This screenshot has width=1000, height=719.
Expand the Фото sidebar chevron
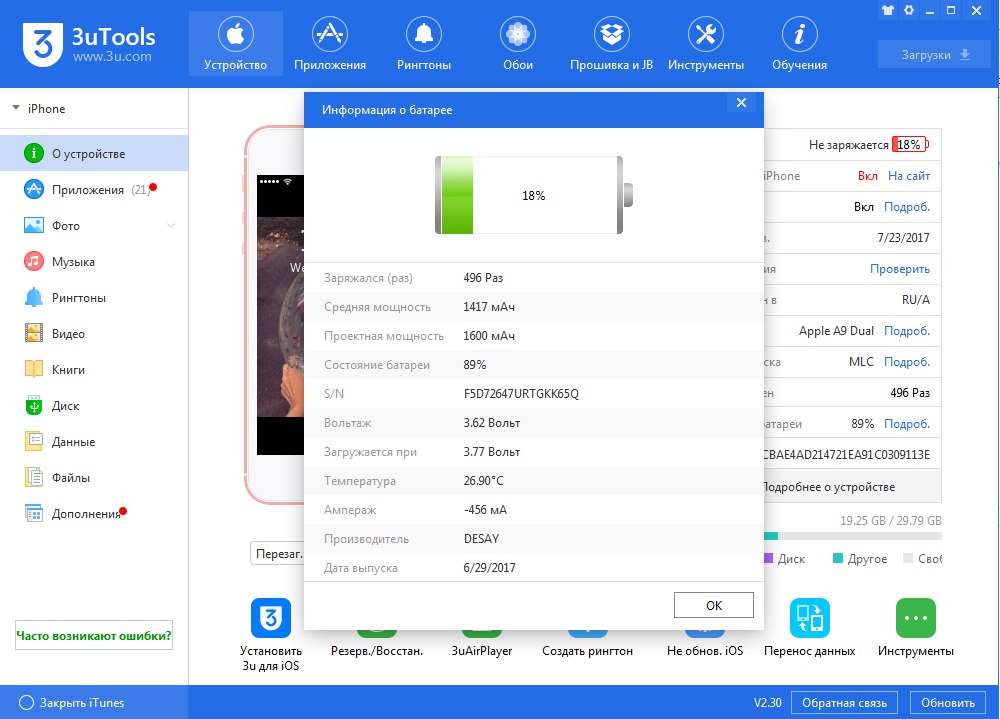[x=171, y=225]
